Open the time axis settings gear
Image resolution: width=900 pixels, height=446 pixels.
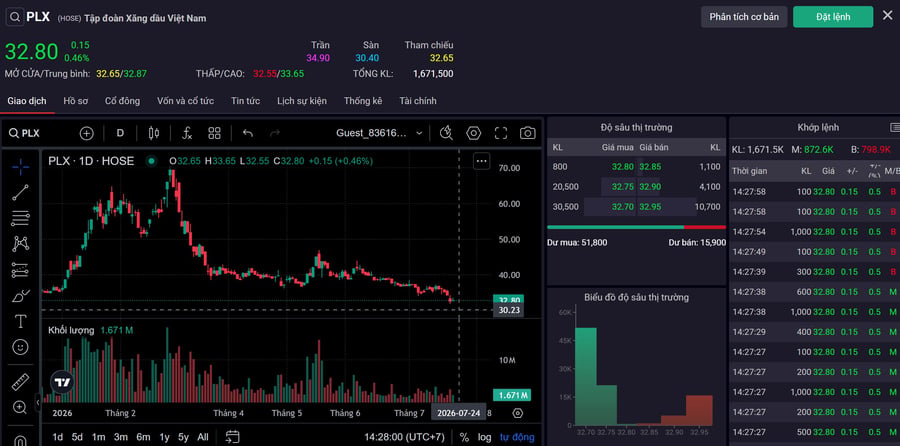[518, 413]
